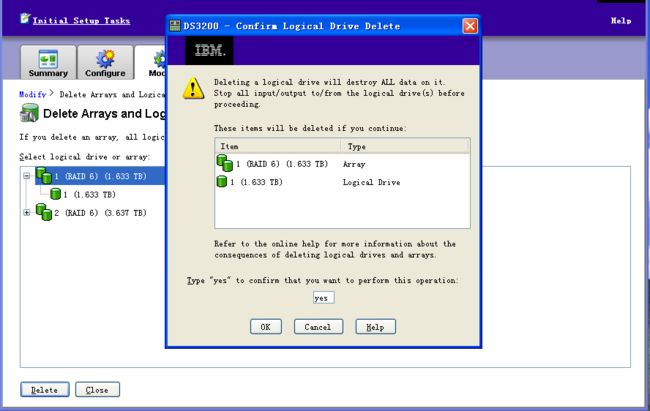The image size is (650, 411).
Task: Click the 'Array' type cell
Action: tap(354, 164)
